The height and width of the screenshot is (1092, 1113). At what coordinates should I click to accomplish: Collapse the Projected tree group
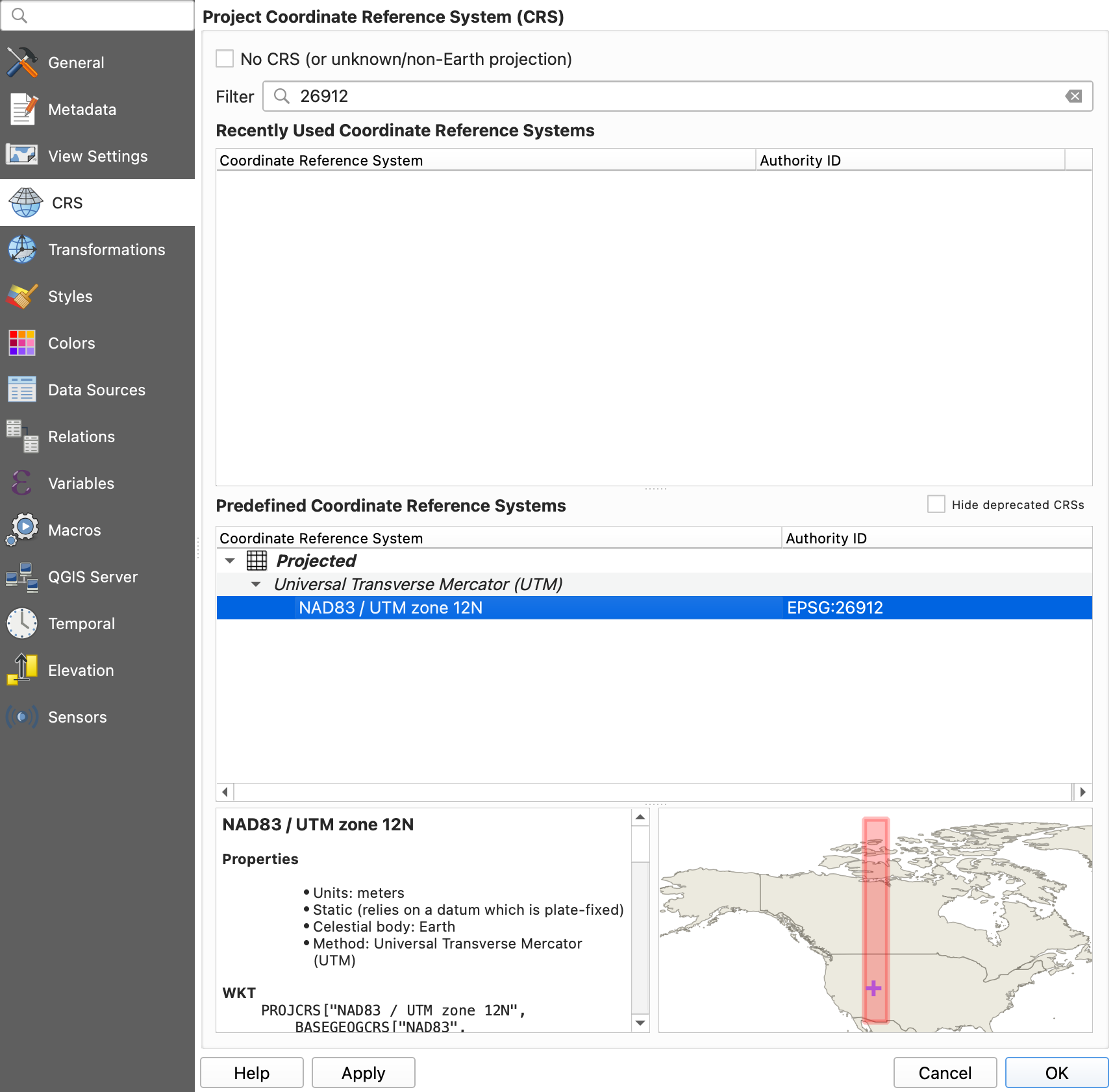tap(230, 560)
